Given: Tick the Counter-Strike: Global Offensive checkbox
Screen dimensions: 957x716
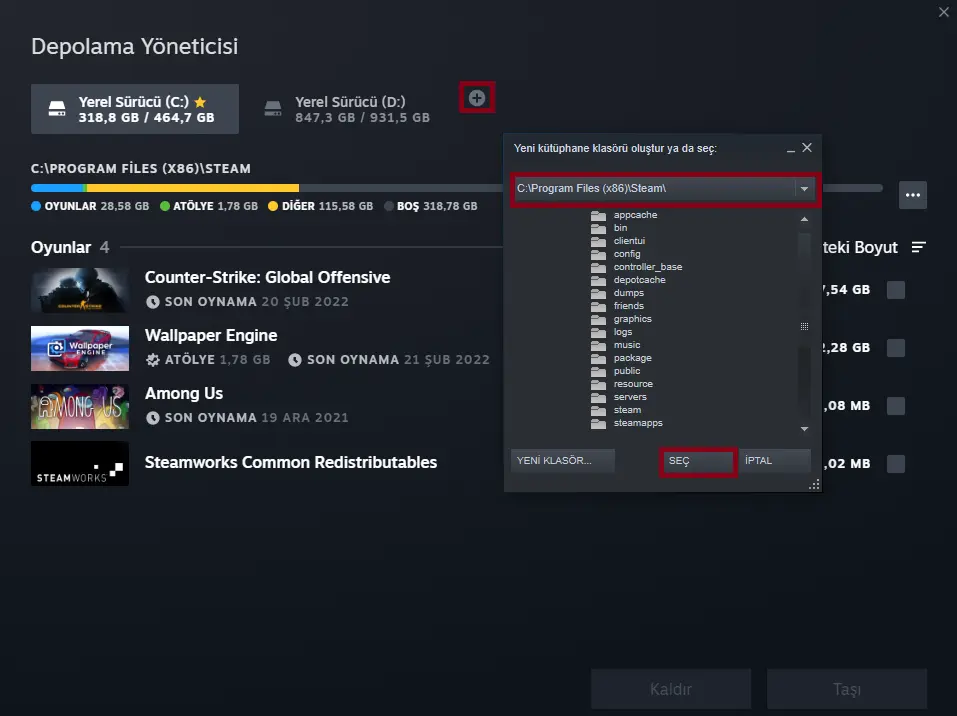Looking at the screenshot, I should (895, 290).
